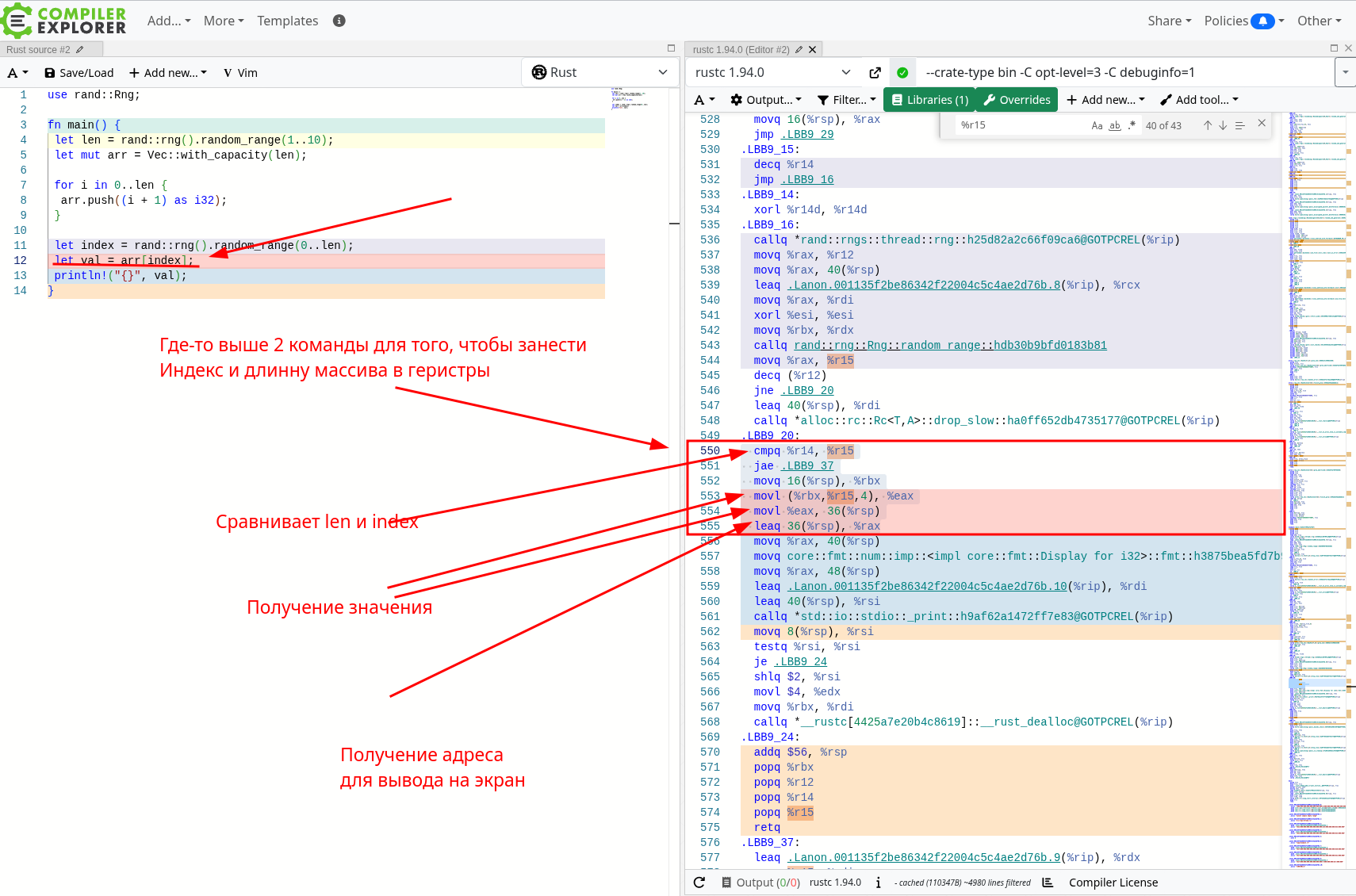
Task: Open the Templates menu item
Action: [287, 21]
